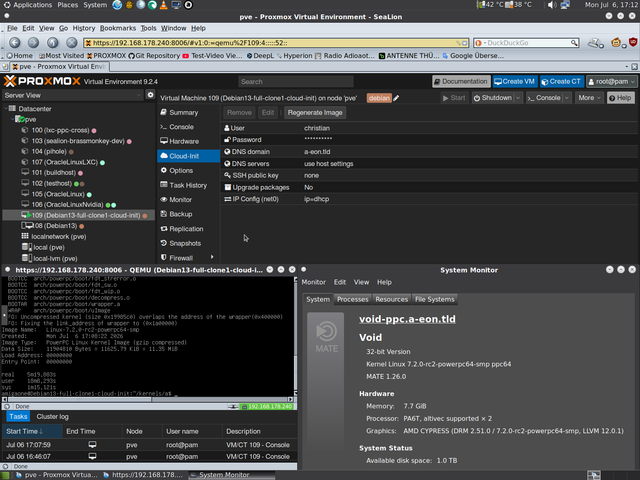Click the browser Reload page button
640x480 pixels.
52,42
